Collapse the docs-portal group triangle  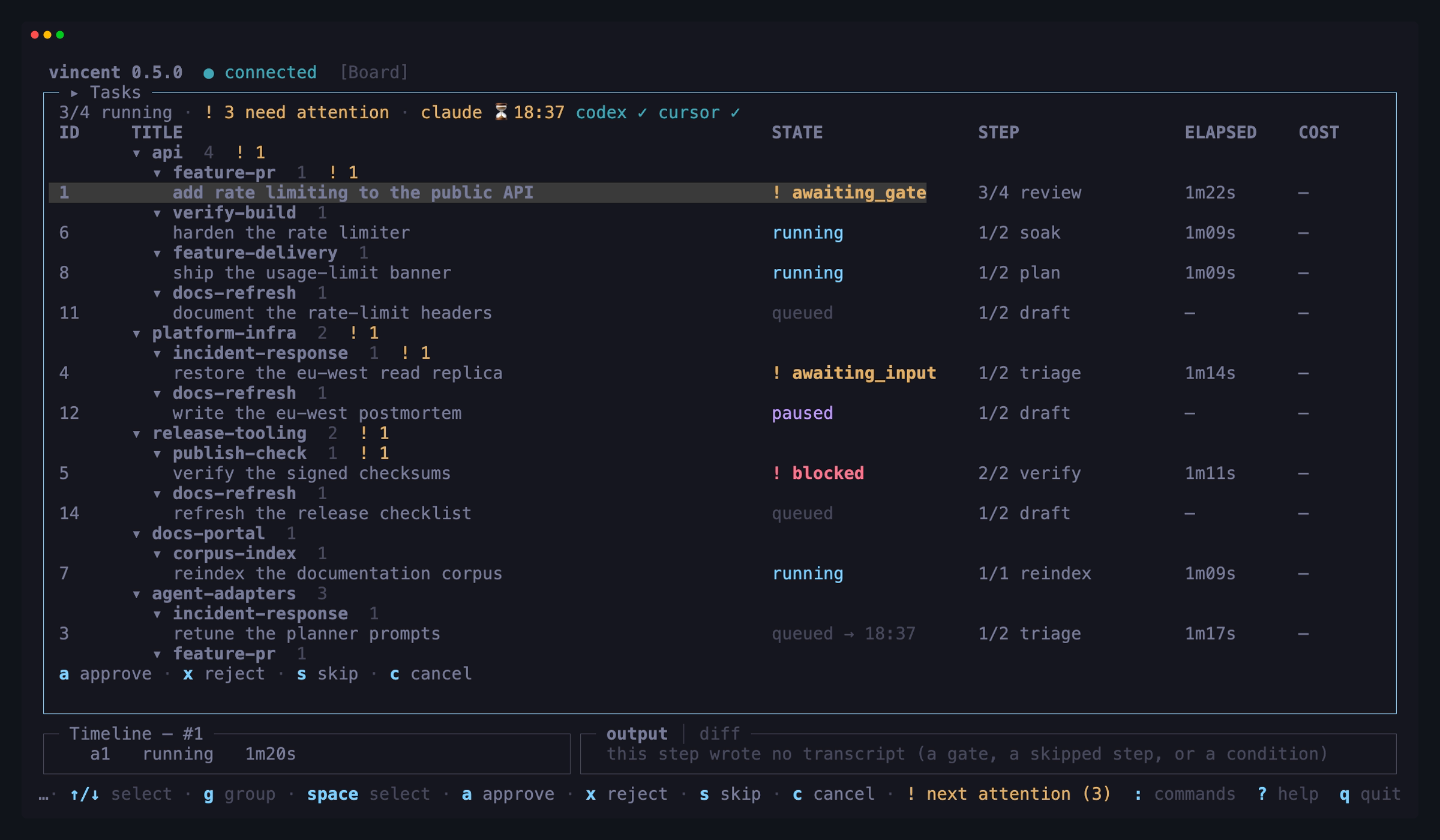(137, 534)
